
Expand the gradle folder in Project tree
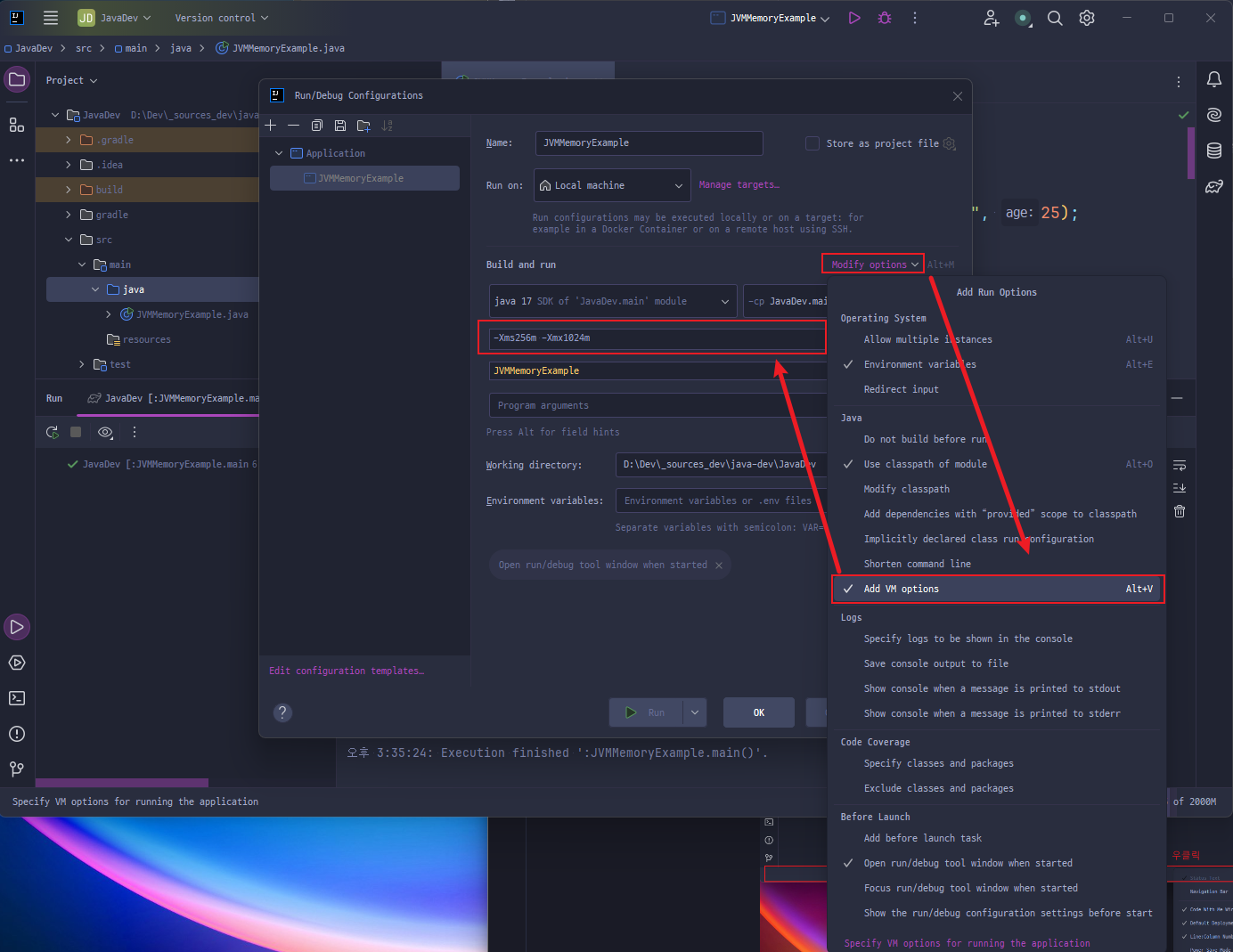[69, 215]
